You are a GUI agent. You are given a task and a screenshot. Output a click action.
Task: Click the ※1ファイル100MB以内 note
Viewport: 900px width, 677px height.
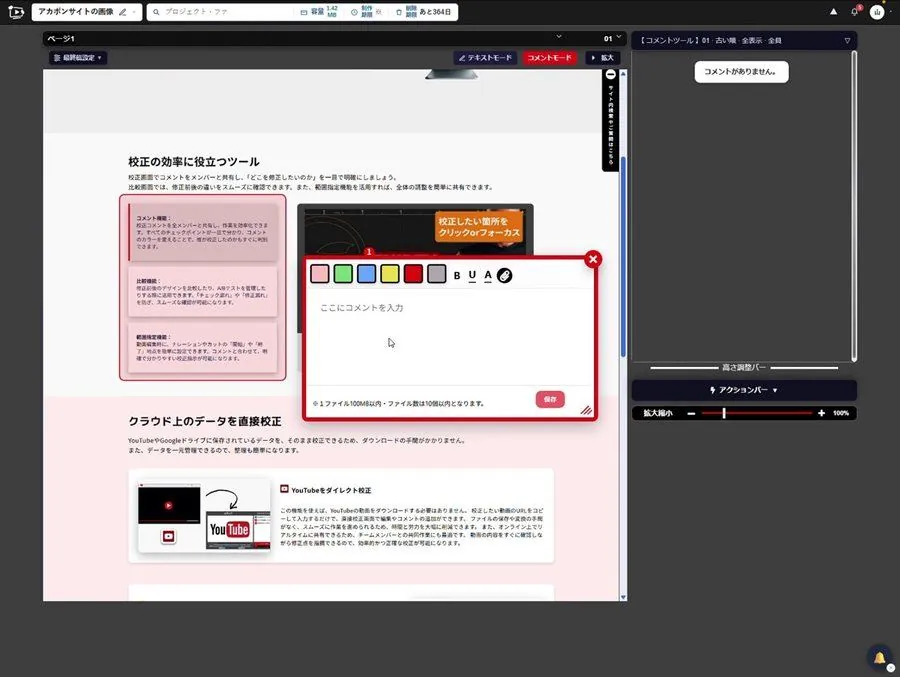398,404
